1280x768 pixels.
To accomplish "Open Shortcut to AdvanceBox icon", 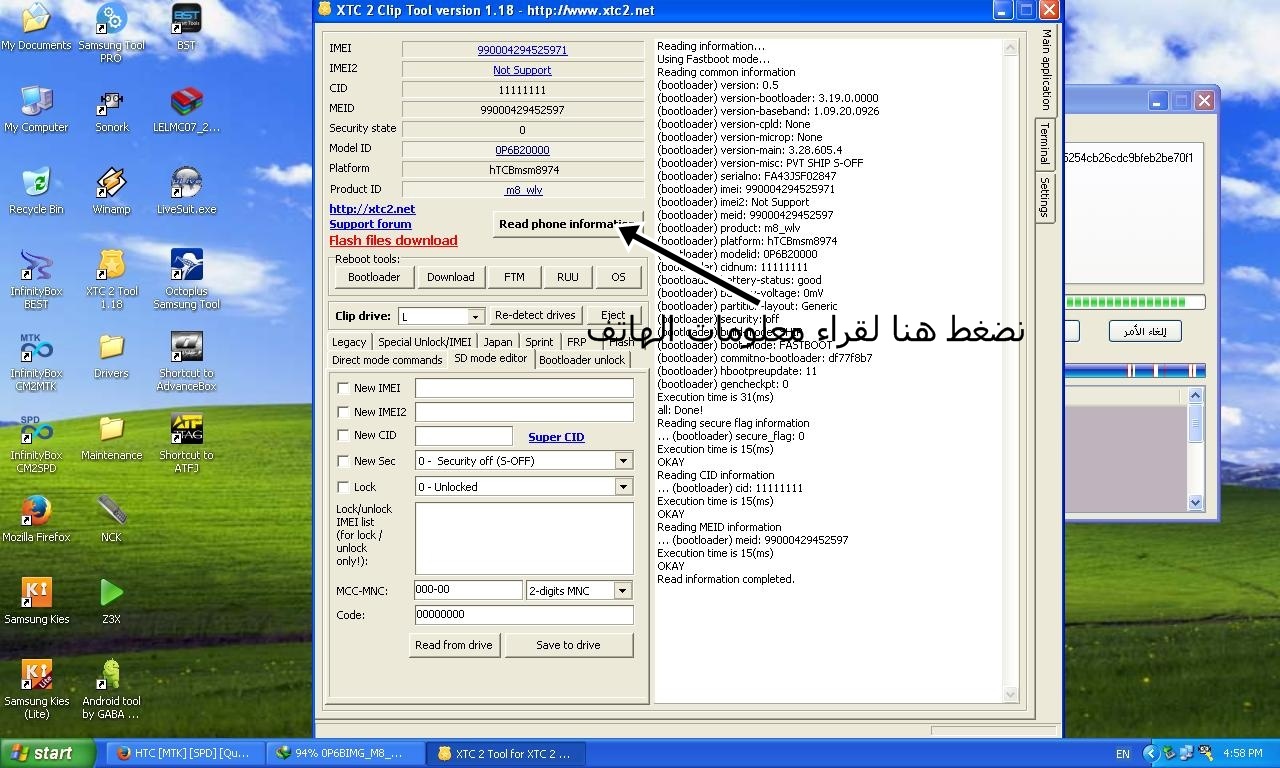I will [187, 362].
